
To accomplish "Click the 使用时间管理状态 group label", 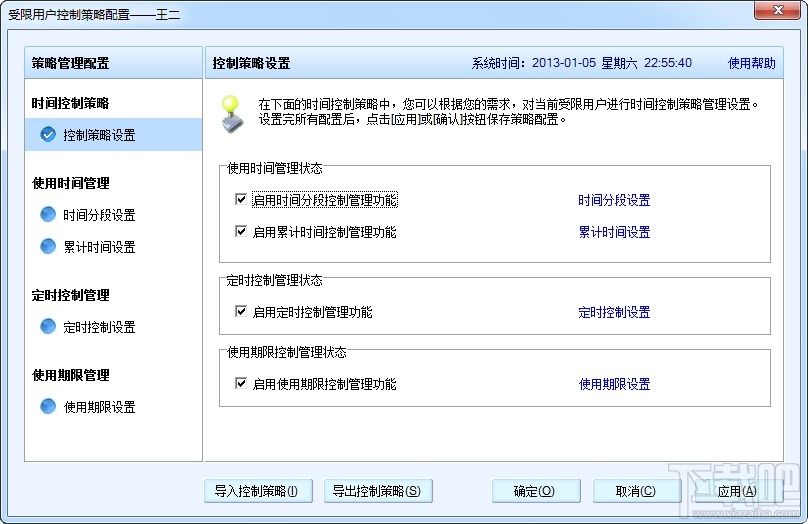I will point(275,168).
